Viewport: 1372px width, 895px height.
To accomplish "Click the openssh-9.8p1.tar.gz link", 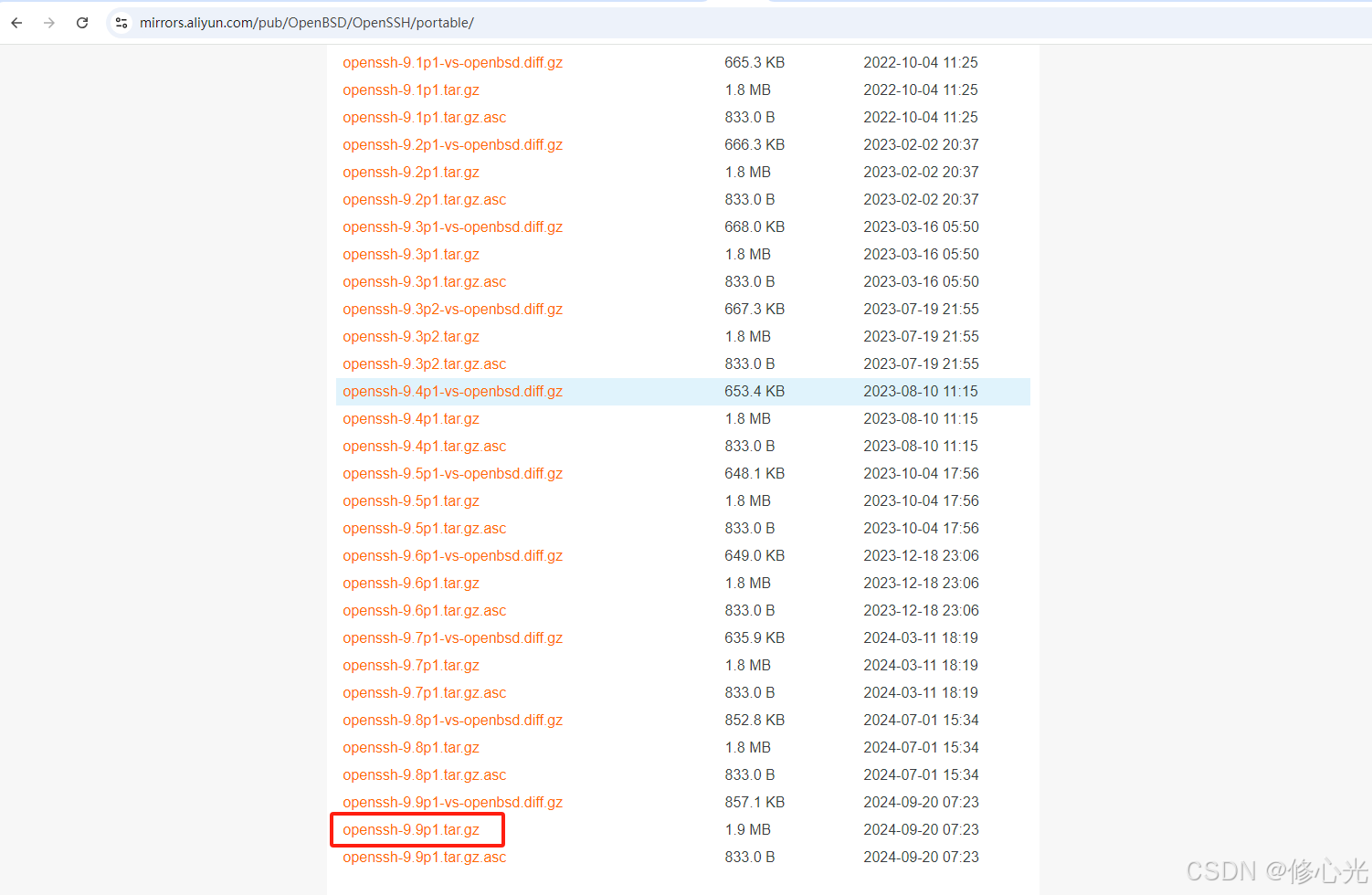I will (x=411, y=747).
